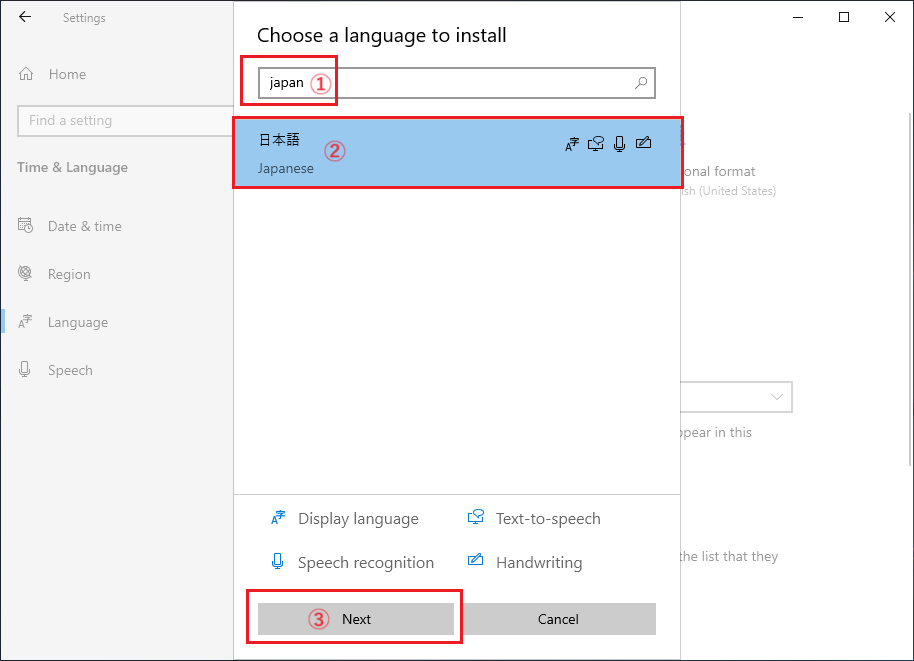Click the Settings window vertical scrollbar
914x661 pixels.
tap(911, 289)
